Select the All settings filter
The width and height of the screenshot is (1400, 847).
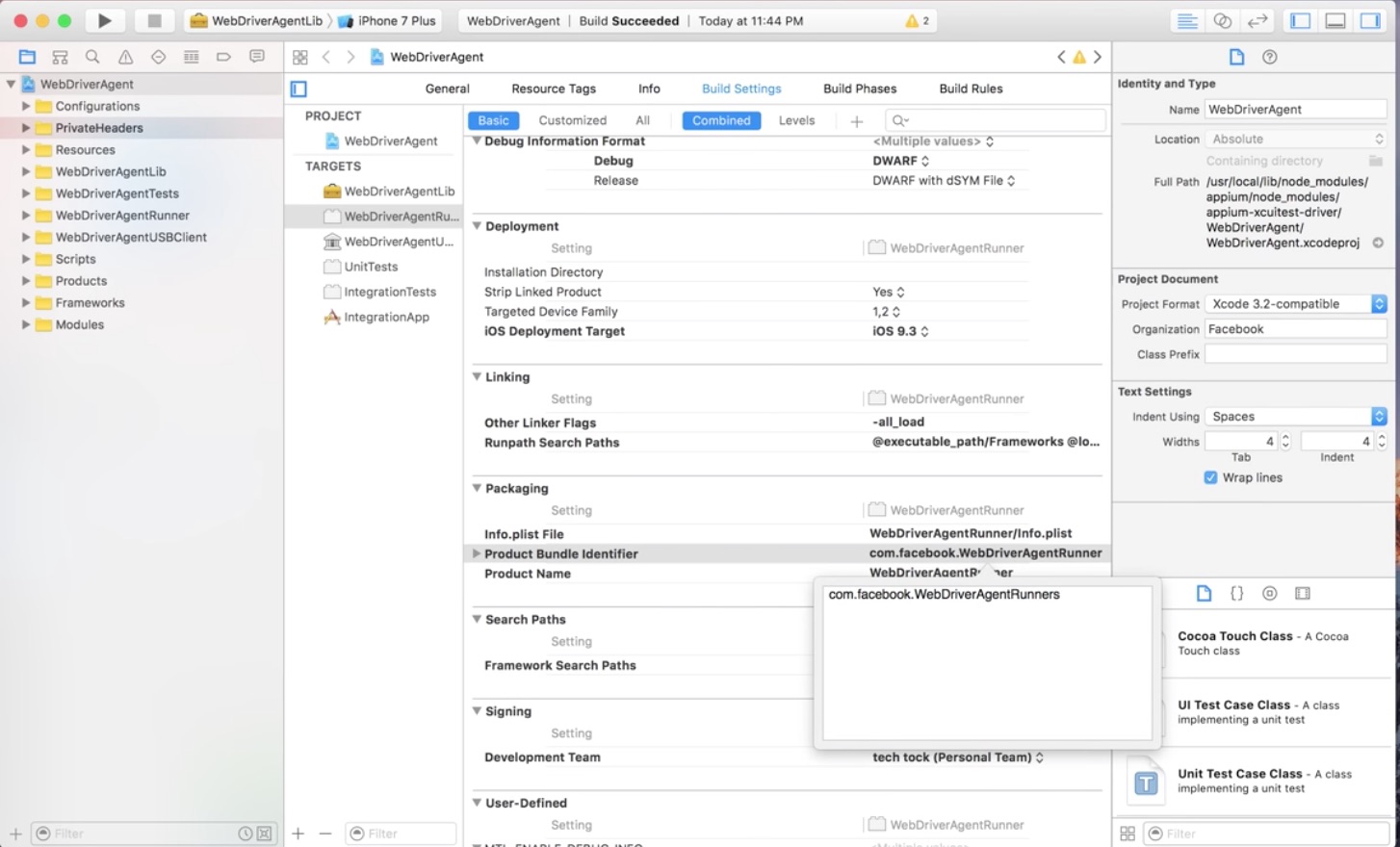click(642, 120)
